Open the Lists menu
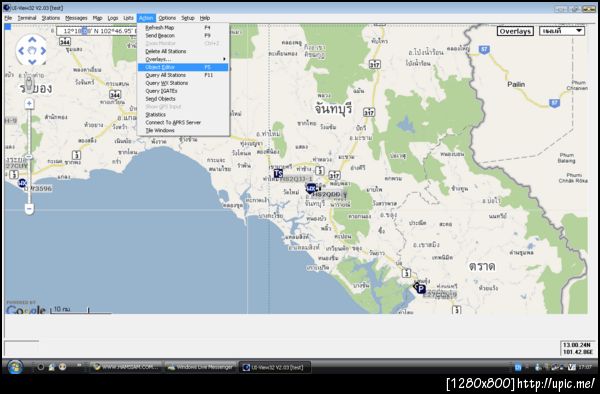The width and height of the screenshot is (600, 394). (128, 18)
